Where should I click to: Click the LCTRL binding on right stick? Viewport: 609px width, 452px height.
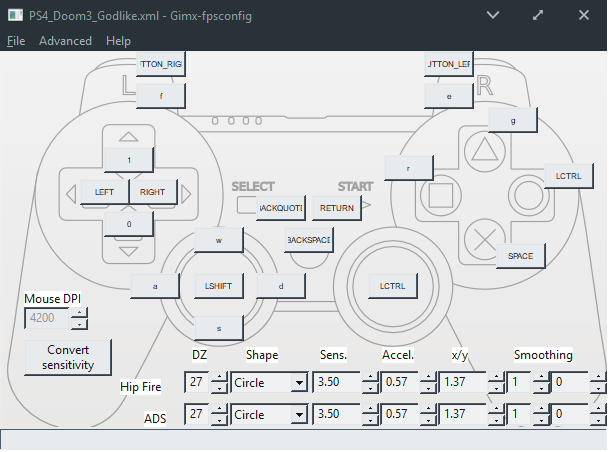(392, 285)
